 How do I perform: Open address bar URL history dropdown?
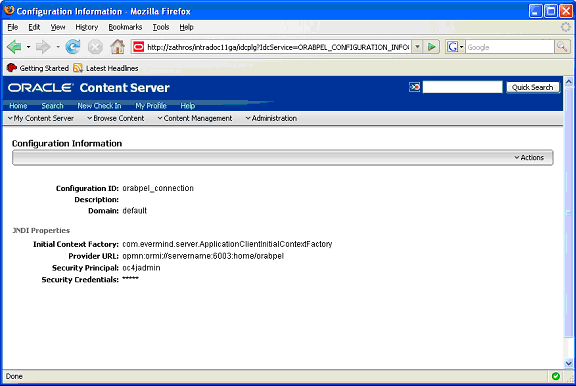click(417, 47)
